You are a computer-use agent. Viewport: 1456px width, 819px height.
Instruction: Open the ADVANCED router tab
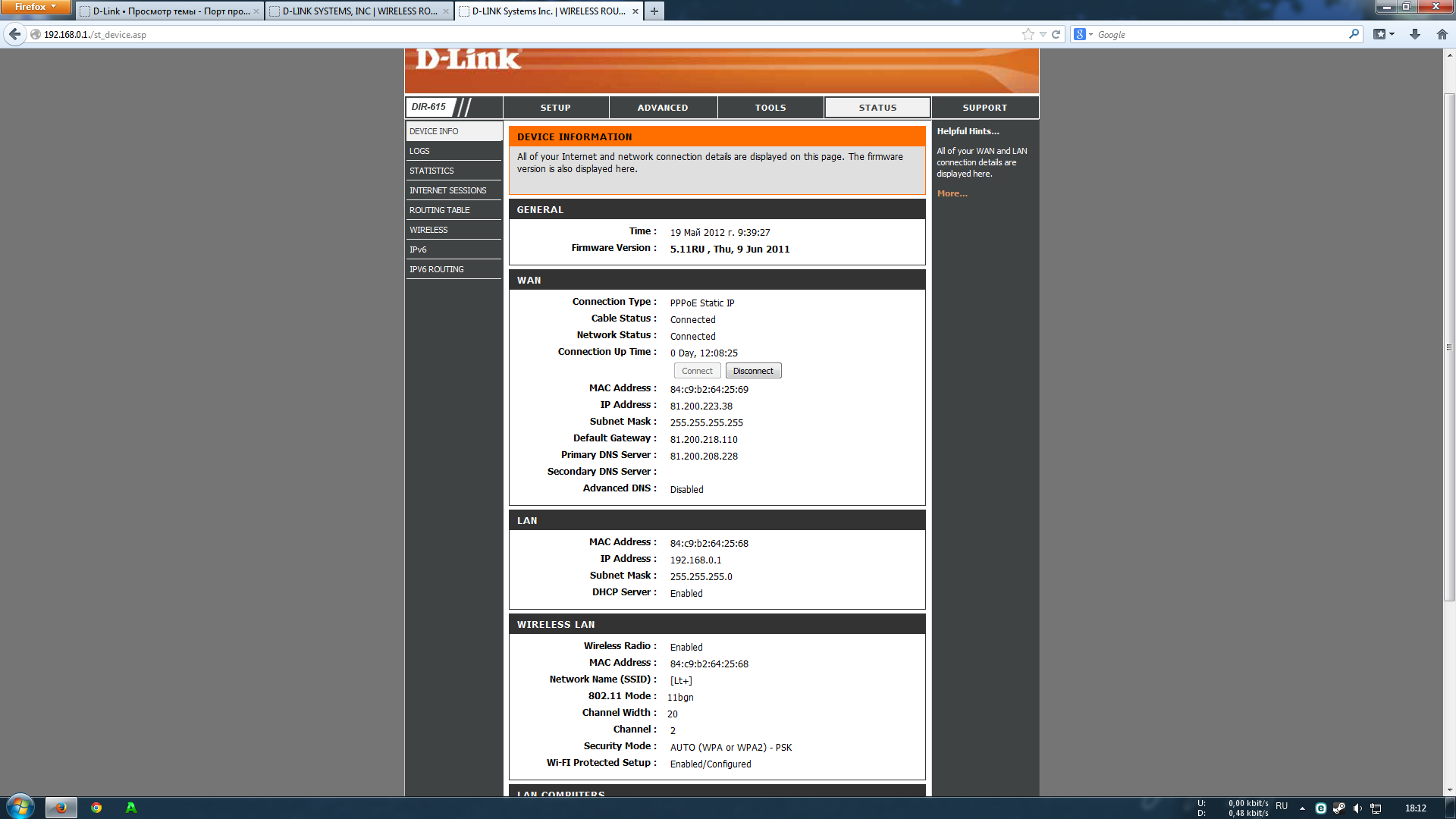coord(662,108)
